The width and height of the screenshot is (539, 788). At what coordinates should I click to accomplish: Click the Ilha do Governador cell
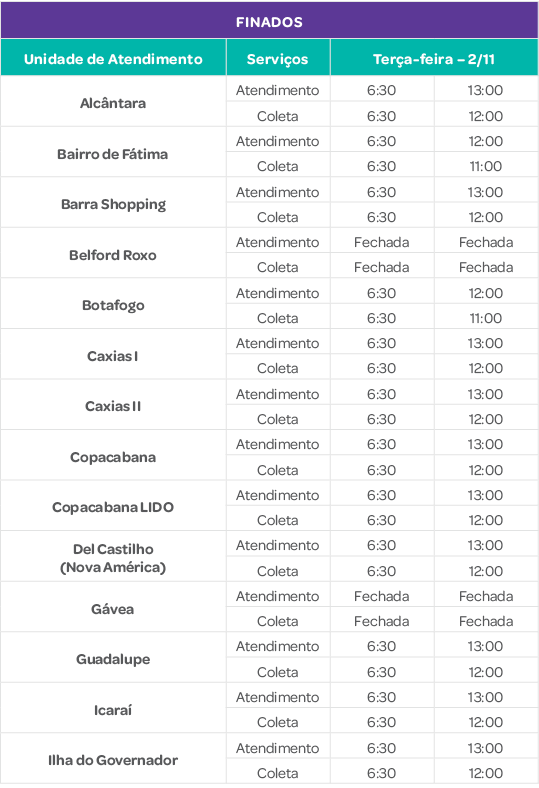coord(114,759)
